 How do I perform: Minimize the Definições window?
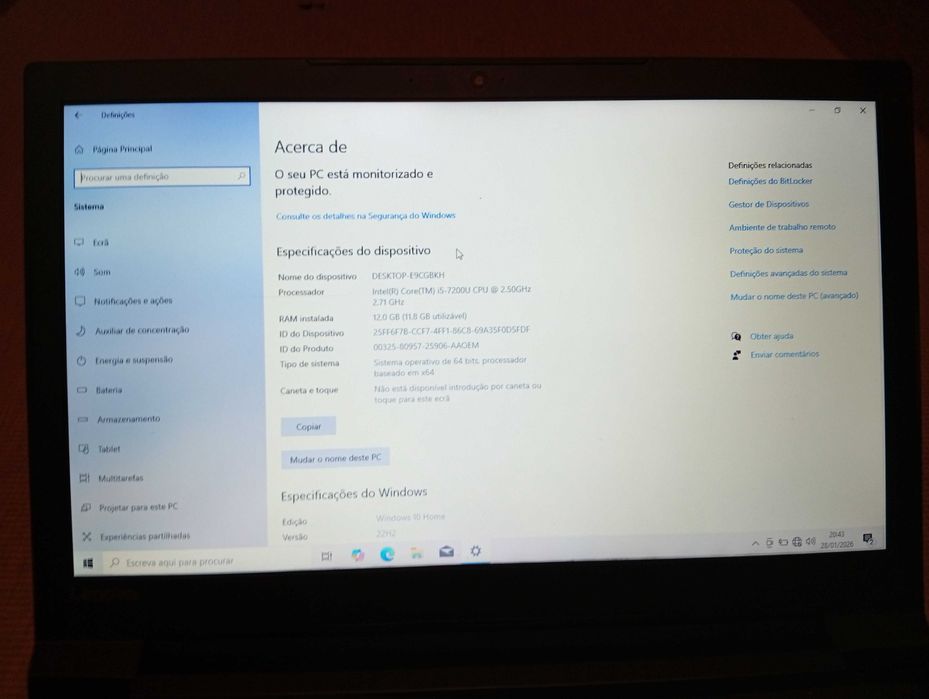click(x=812, y=110)
